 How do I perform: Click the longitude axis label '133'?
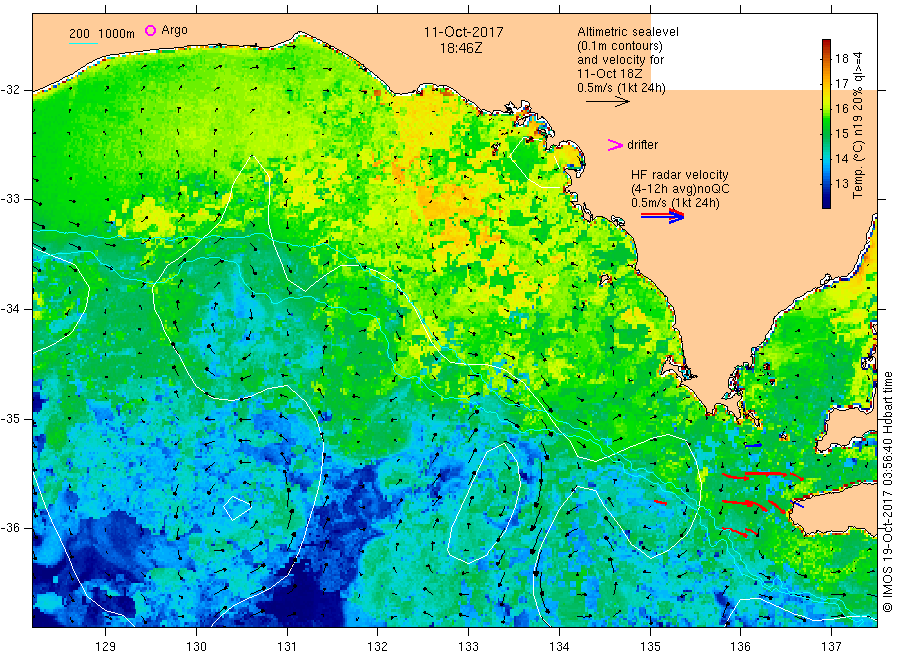[468, 647]
